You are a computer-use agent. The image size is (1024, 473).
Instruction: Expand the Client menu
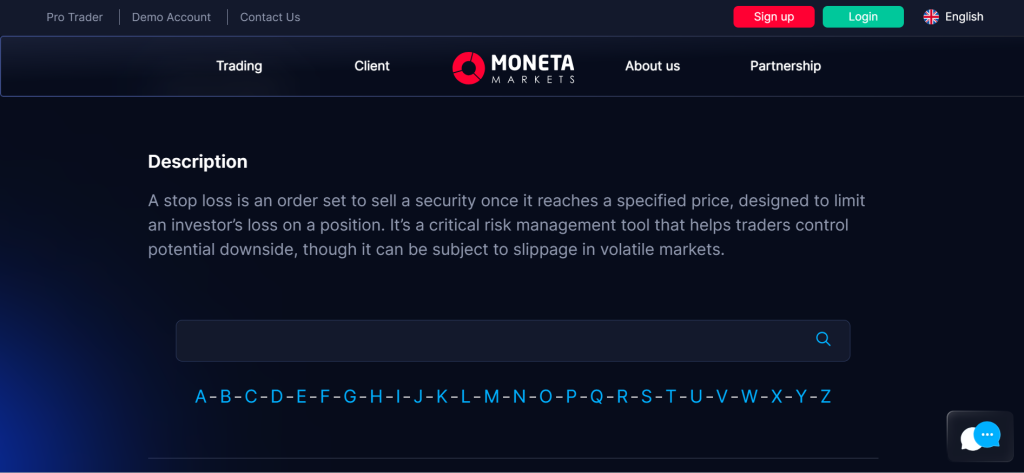point(372,66)
